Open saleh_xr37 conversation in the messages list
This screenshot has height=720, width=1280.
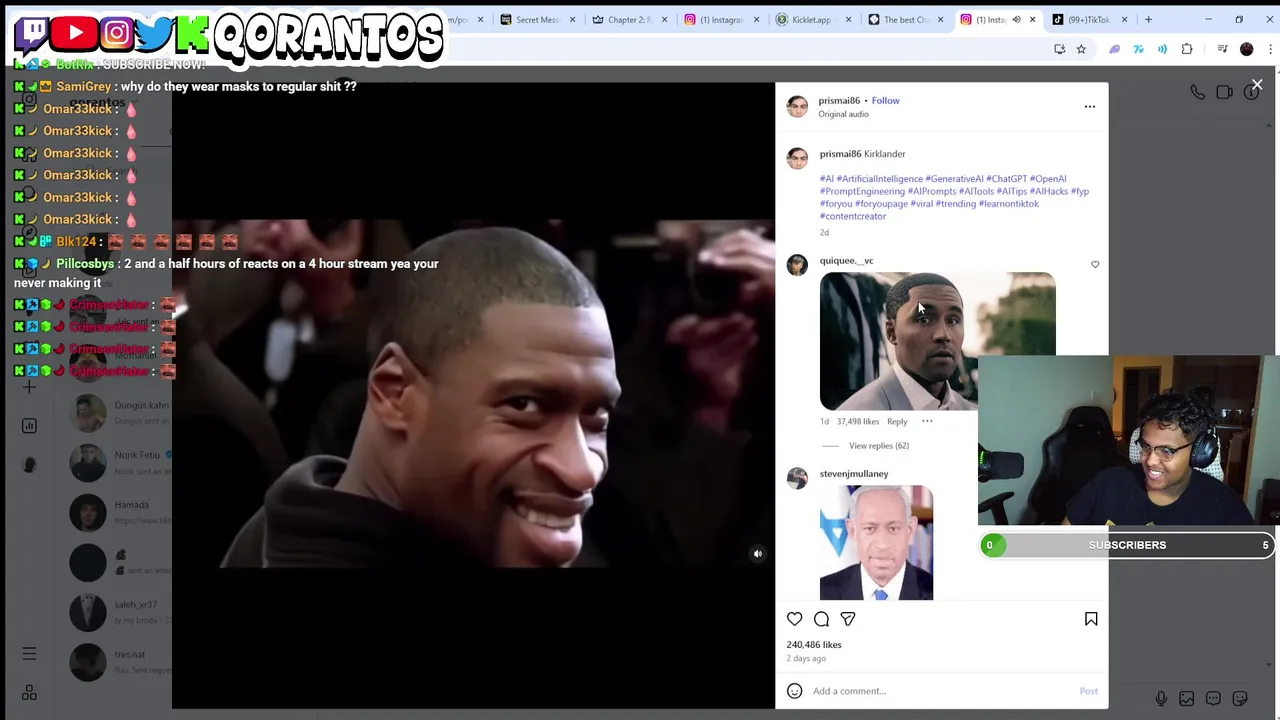pyautogui.click(x=118, y=611)
